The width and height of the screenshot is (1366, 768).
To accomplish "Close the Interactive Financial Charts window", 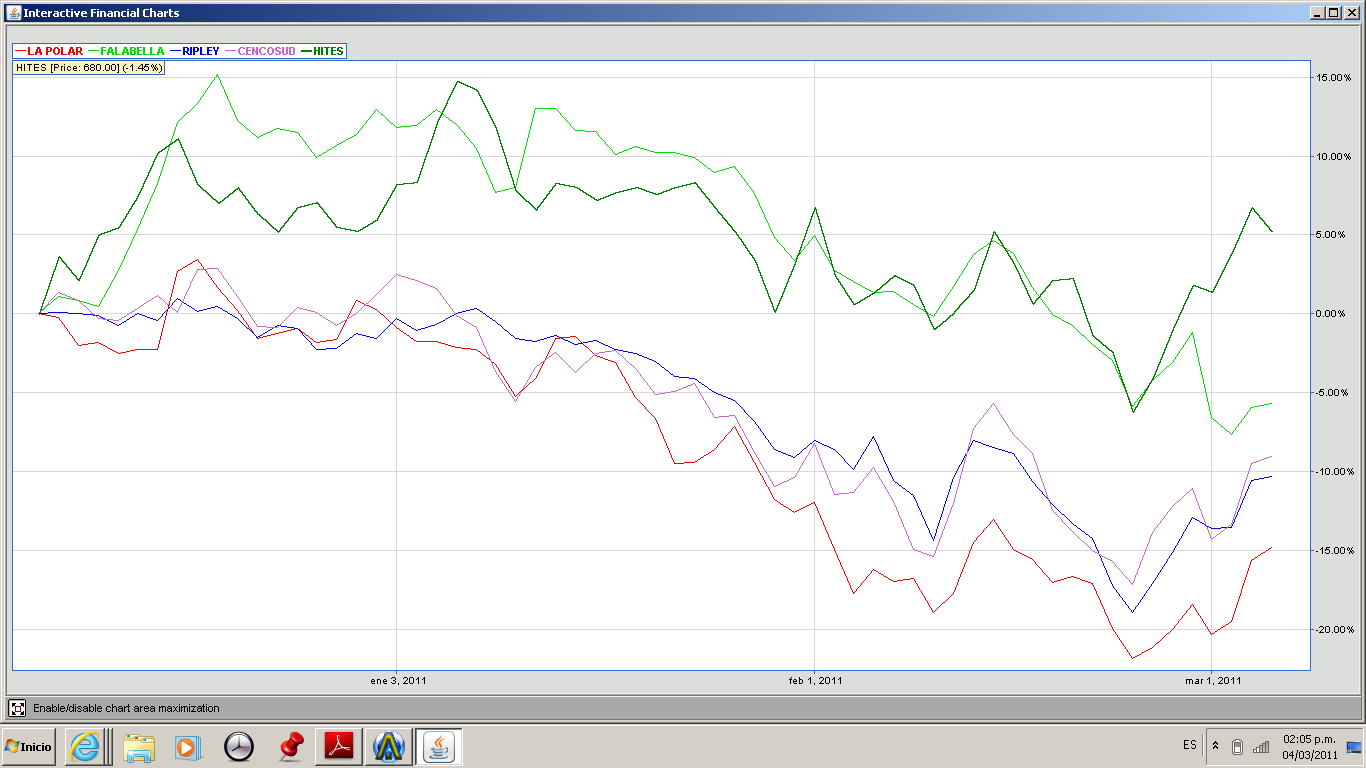I will (1350, 13).
